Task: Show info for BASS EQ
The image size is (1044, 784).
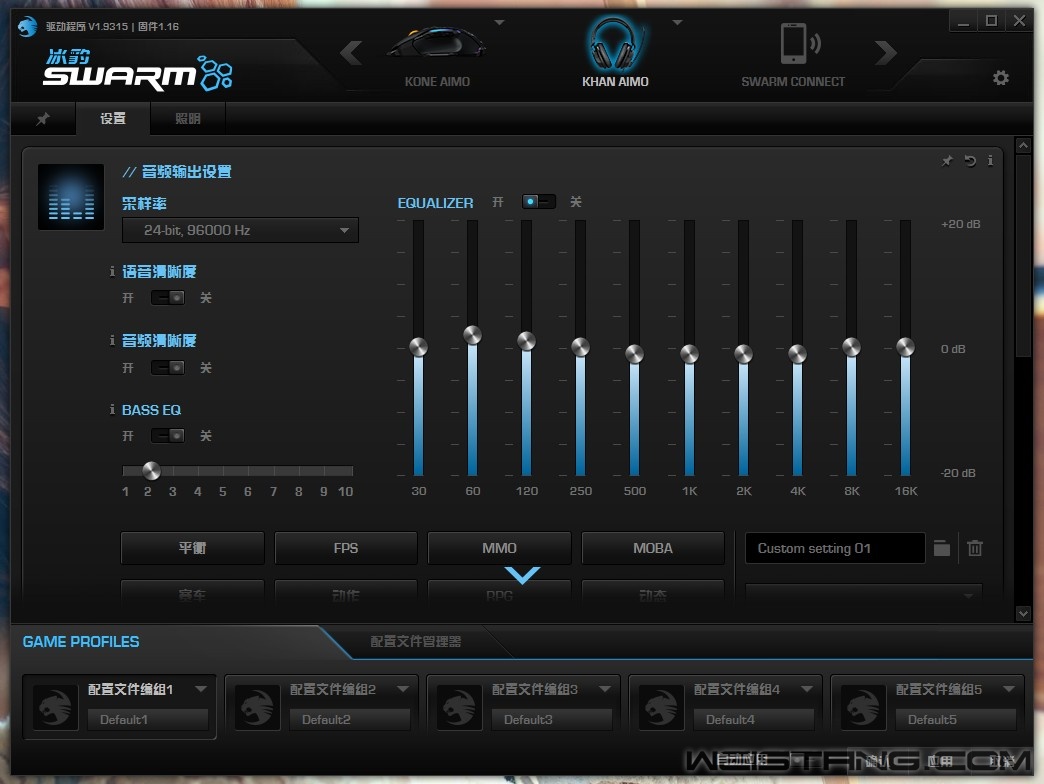Action: 112,409
